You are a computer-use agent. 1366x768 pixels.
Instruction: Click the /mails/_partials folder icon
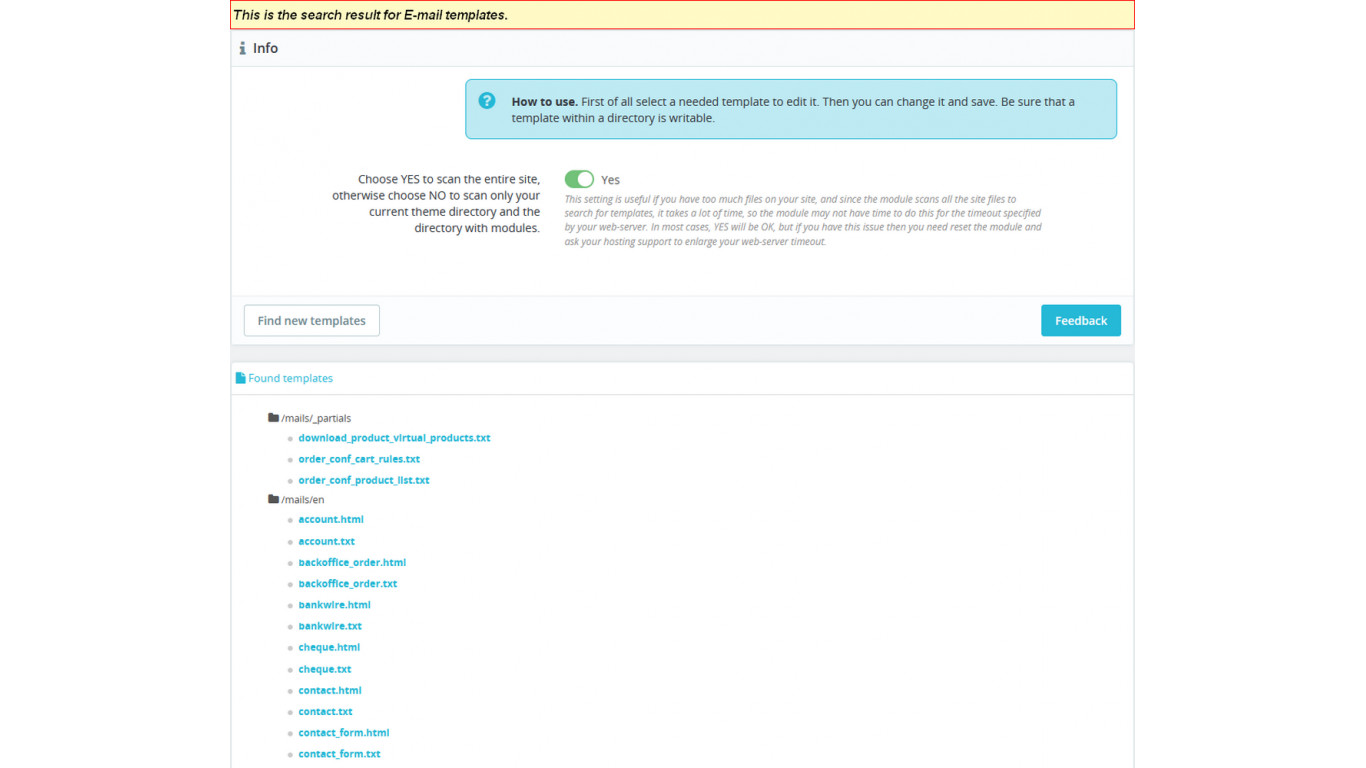(x=273, y=418)
